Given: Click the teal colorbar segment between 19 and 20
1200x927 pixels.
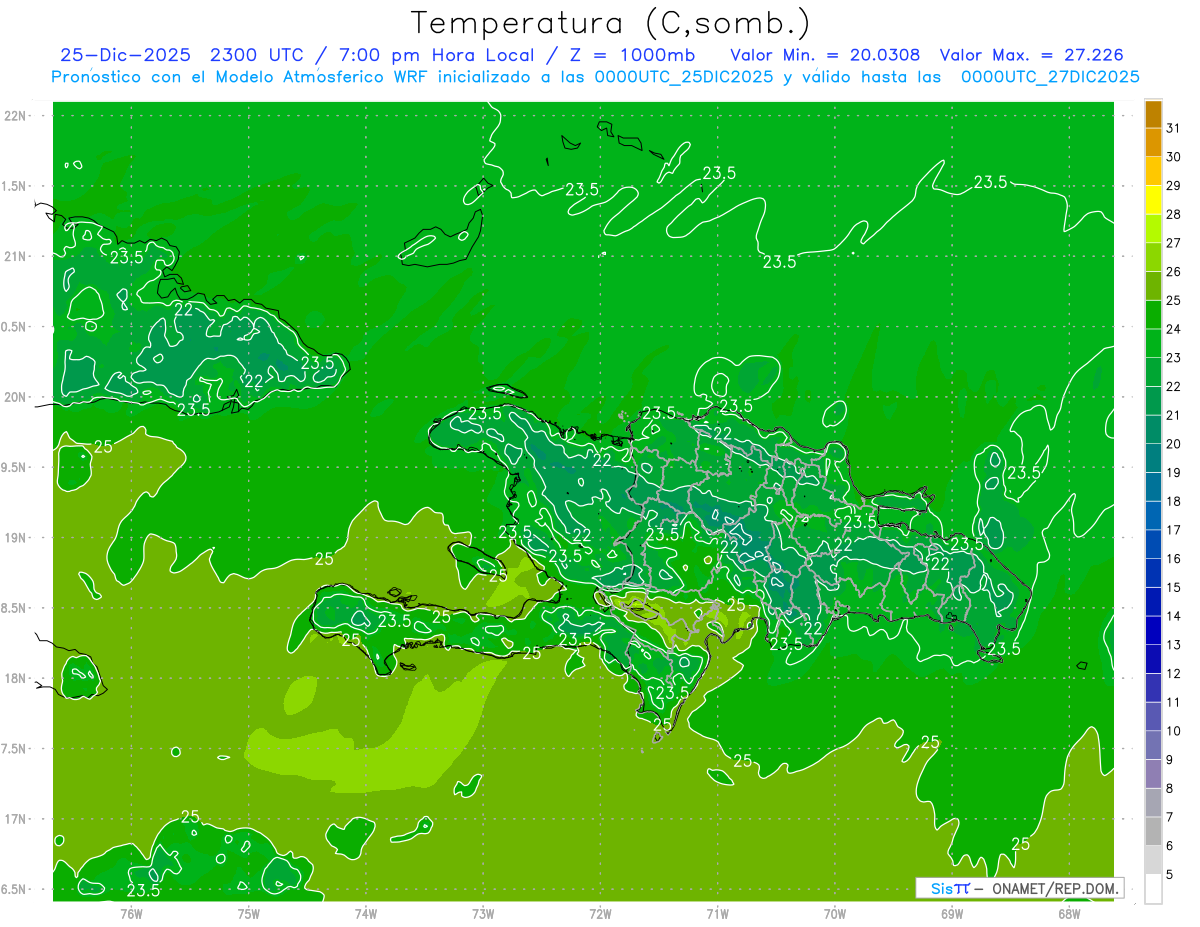Looking at the screenshot, I should click(1153, 458).
